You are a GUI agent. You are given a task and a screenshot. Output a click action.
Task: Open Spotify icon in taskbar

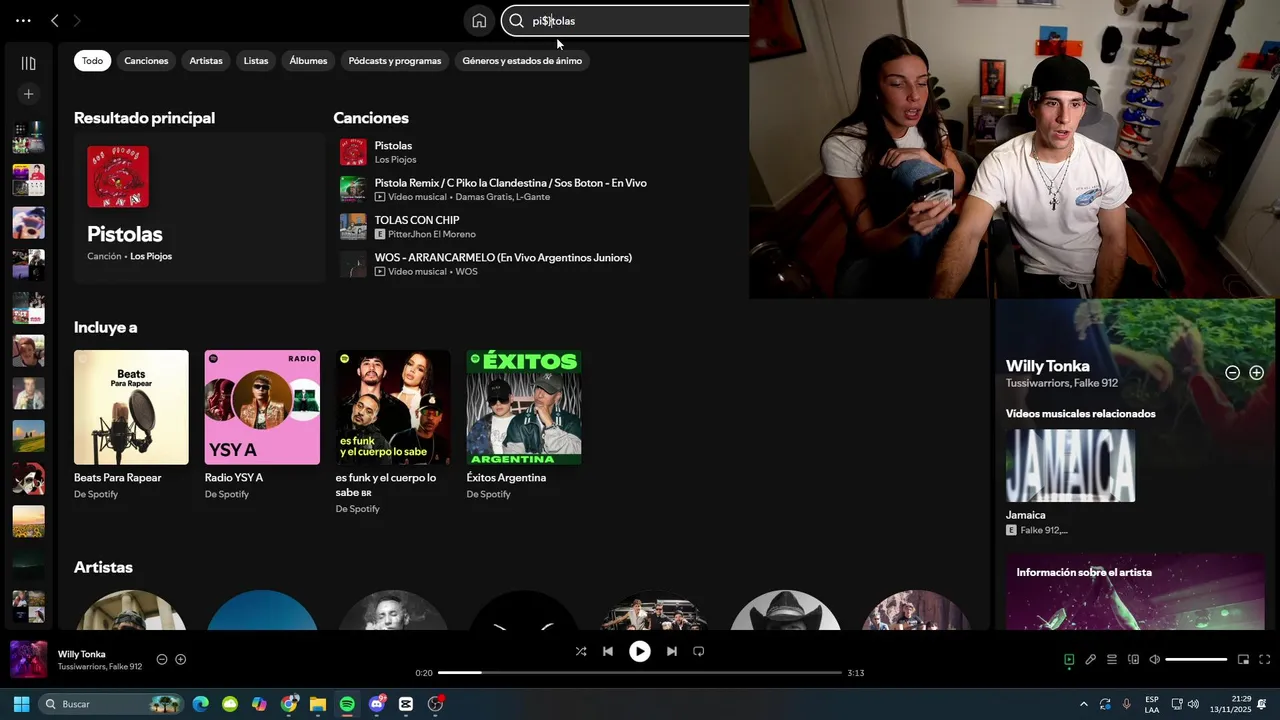point(347,704)
